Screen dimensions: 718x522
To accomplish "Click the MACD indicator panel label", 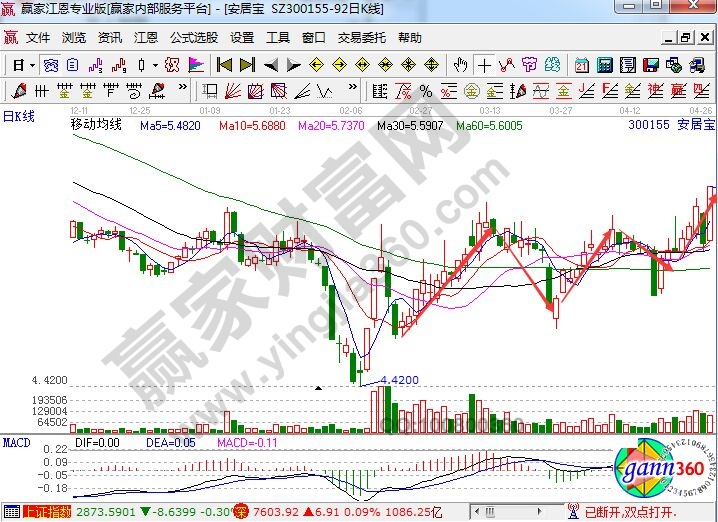I will (x=16, y=440).
